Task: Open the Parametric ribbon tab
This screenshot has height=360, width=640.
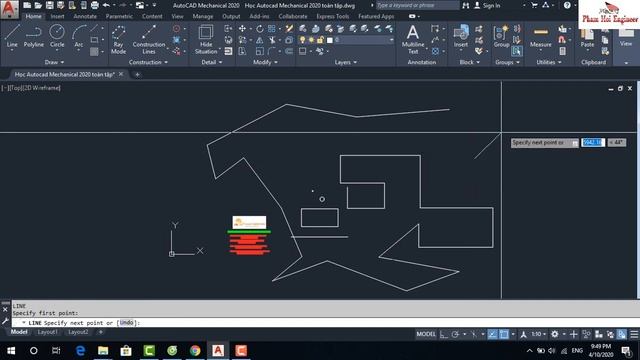Action: [x=119, y=16]
